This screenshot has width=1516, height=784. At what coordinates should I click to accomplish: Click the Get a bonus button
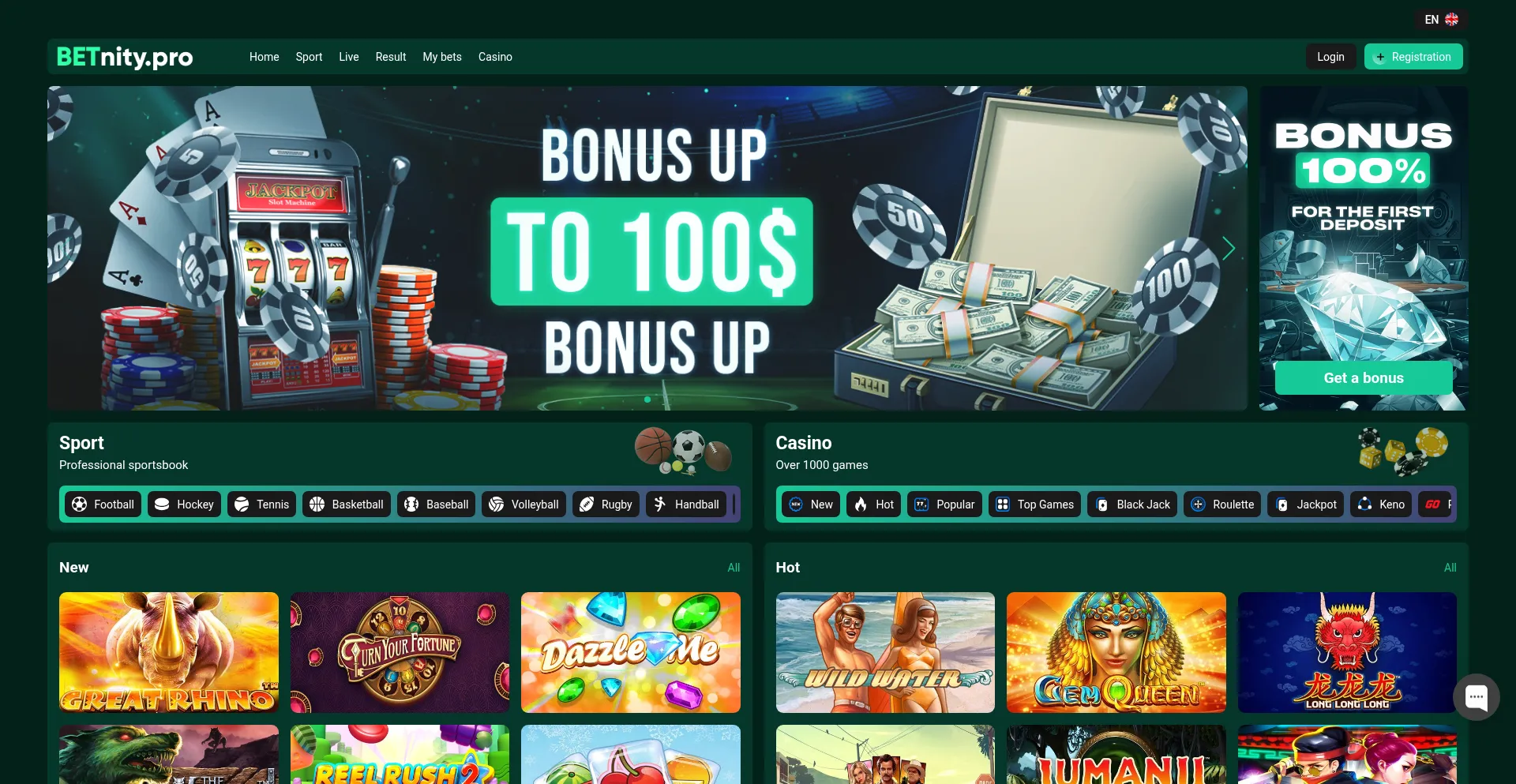[x=1364, y=378]
